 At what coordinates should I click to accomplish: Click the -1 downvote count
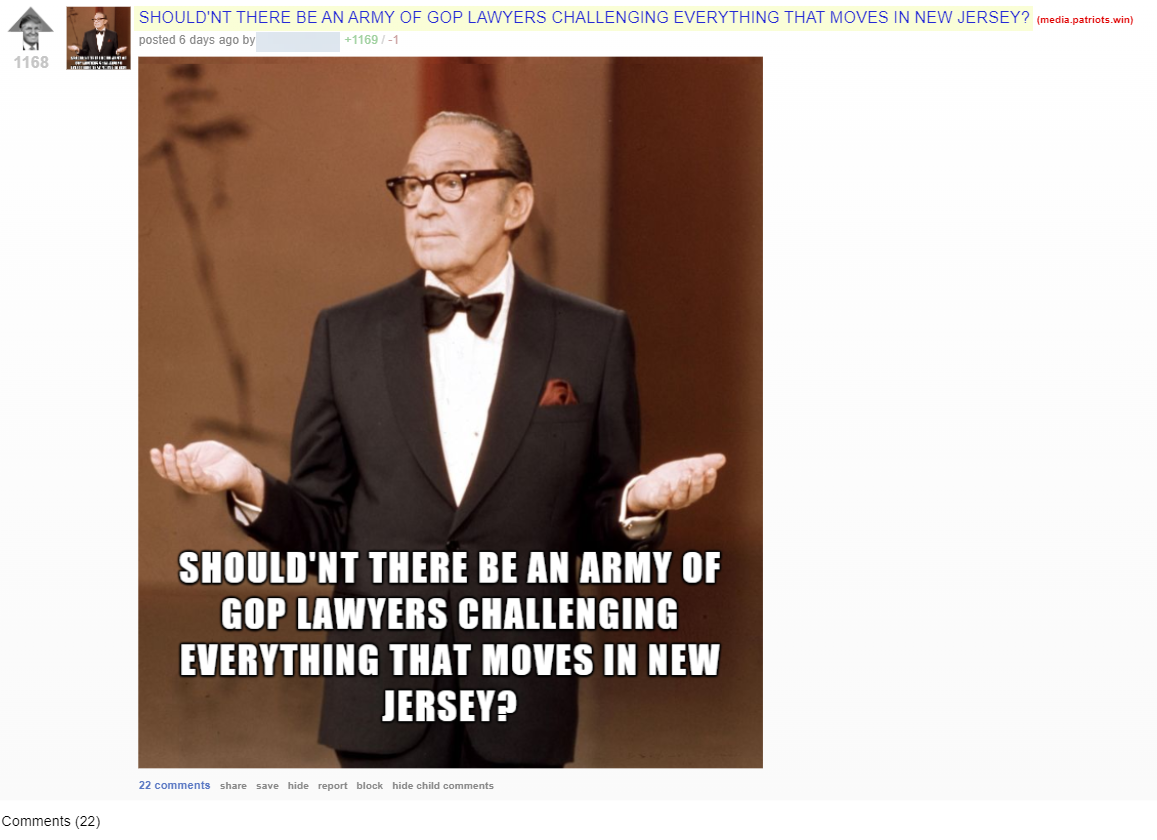(393, 40)
